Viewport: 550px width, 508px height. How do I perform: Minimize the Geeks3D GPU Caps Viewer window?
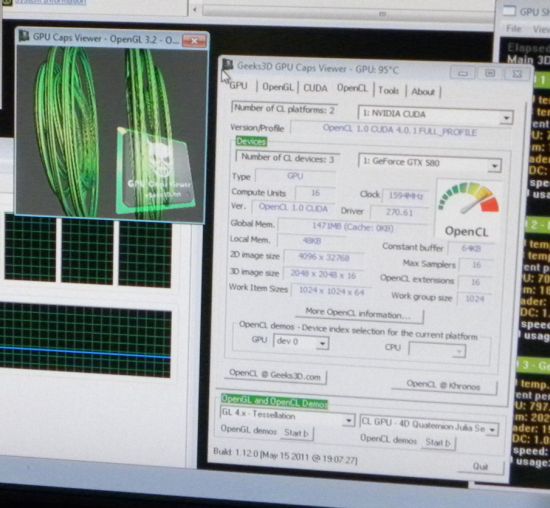pos(463,73)
